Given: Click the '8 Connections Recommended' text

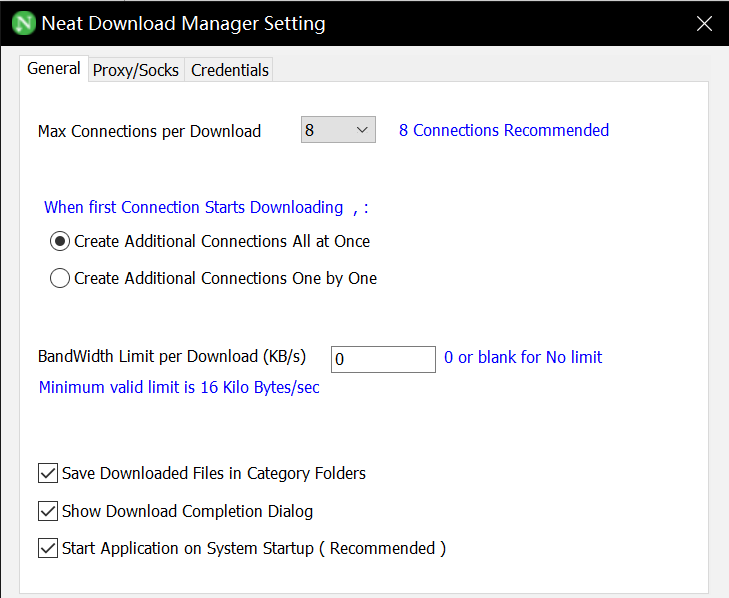Looking at the screenshot, I should [504, 130].
